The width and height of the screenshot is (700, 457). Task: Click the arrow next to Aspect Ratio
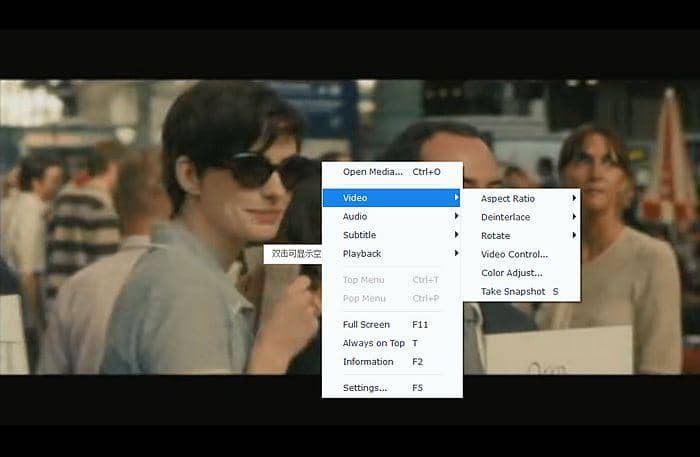click(574, 198)
